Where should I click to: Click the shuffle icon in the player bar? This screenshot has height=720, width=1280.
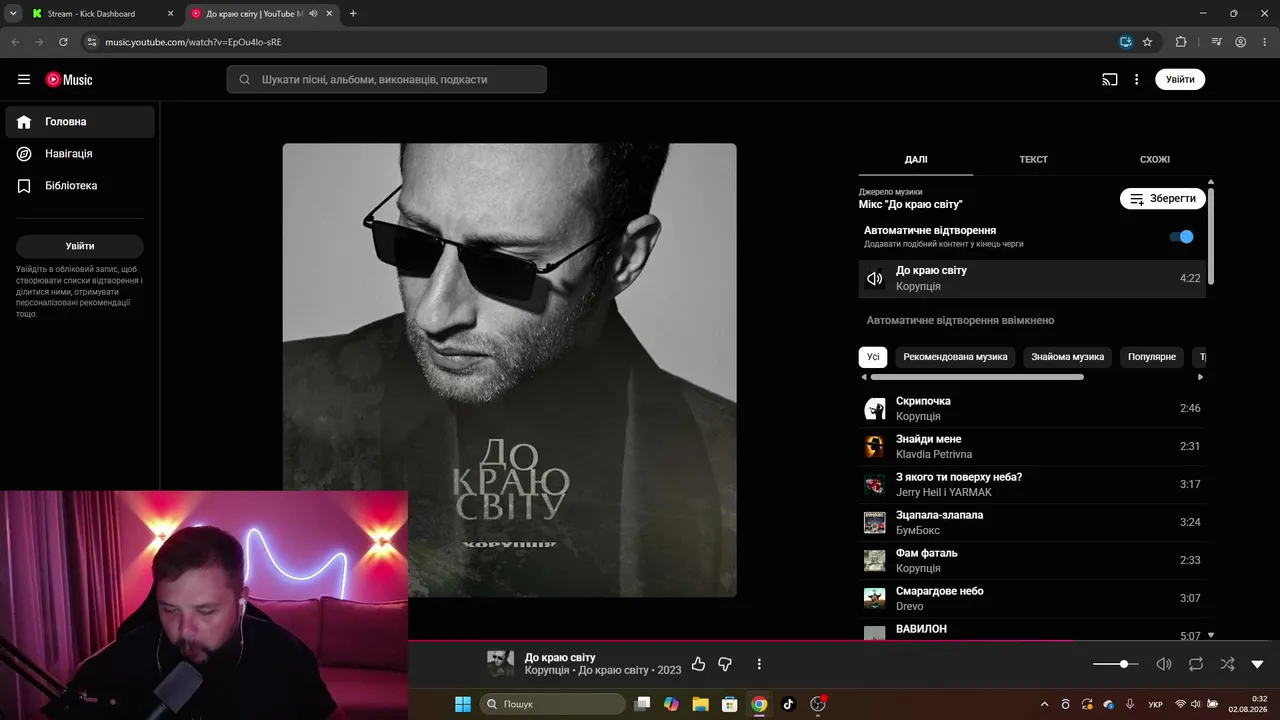pyautogui.click(x=1227, y=664)
